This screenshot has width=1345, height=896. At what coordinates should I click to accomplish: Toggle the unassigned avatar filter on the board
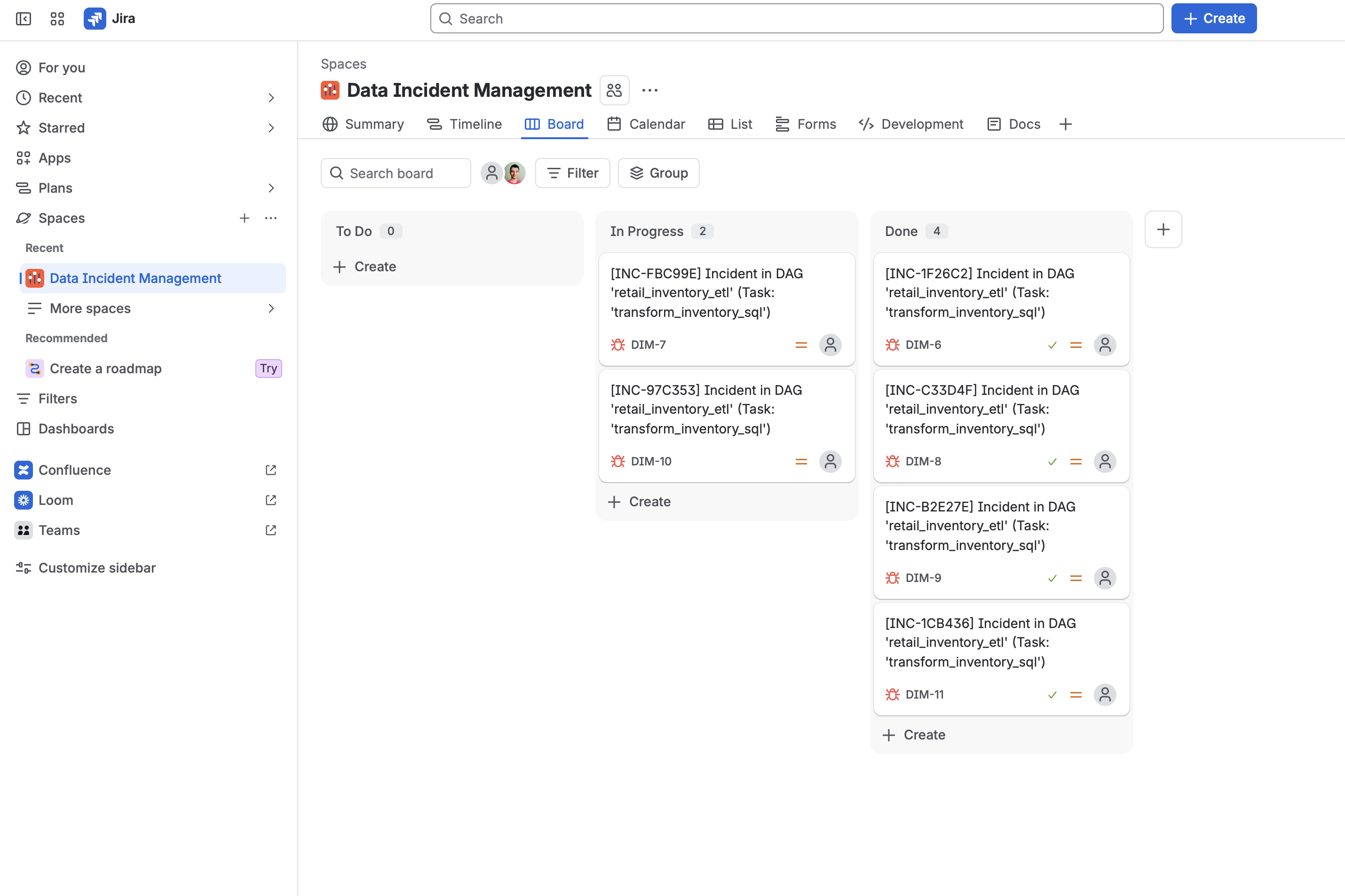(x=491, y=173)
